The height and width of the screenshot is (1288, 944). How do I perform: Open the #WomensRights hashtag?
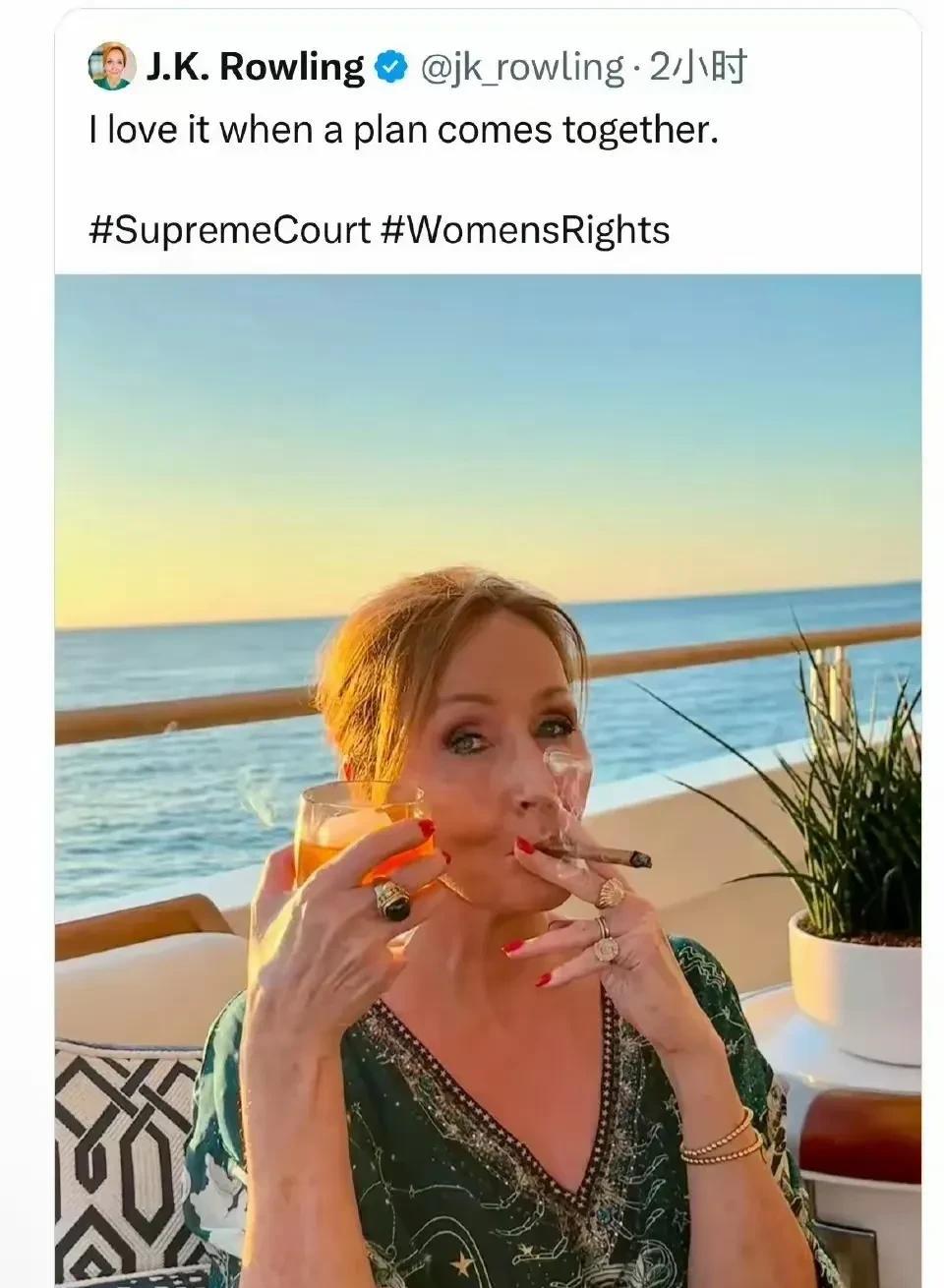coord(524,230)
